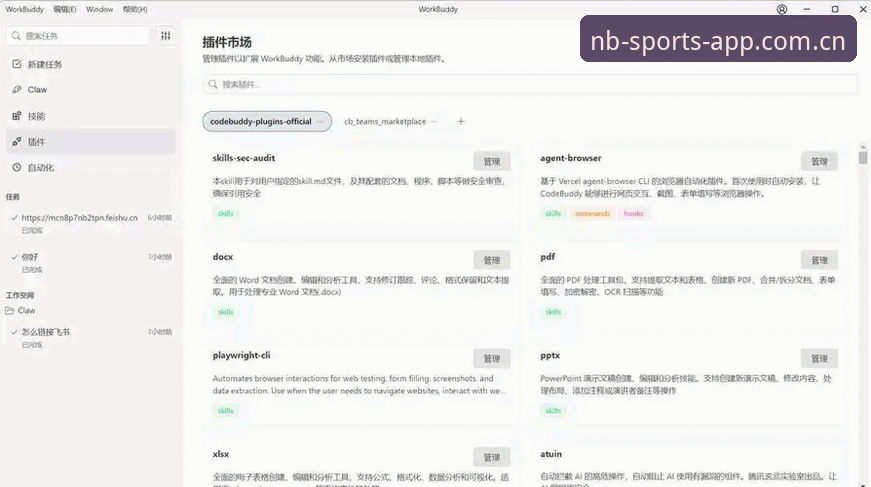
Task: Open the 帮助(H) menu
Action: [x=135, y=9]
